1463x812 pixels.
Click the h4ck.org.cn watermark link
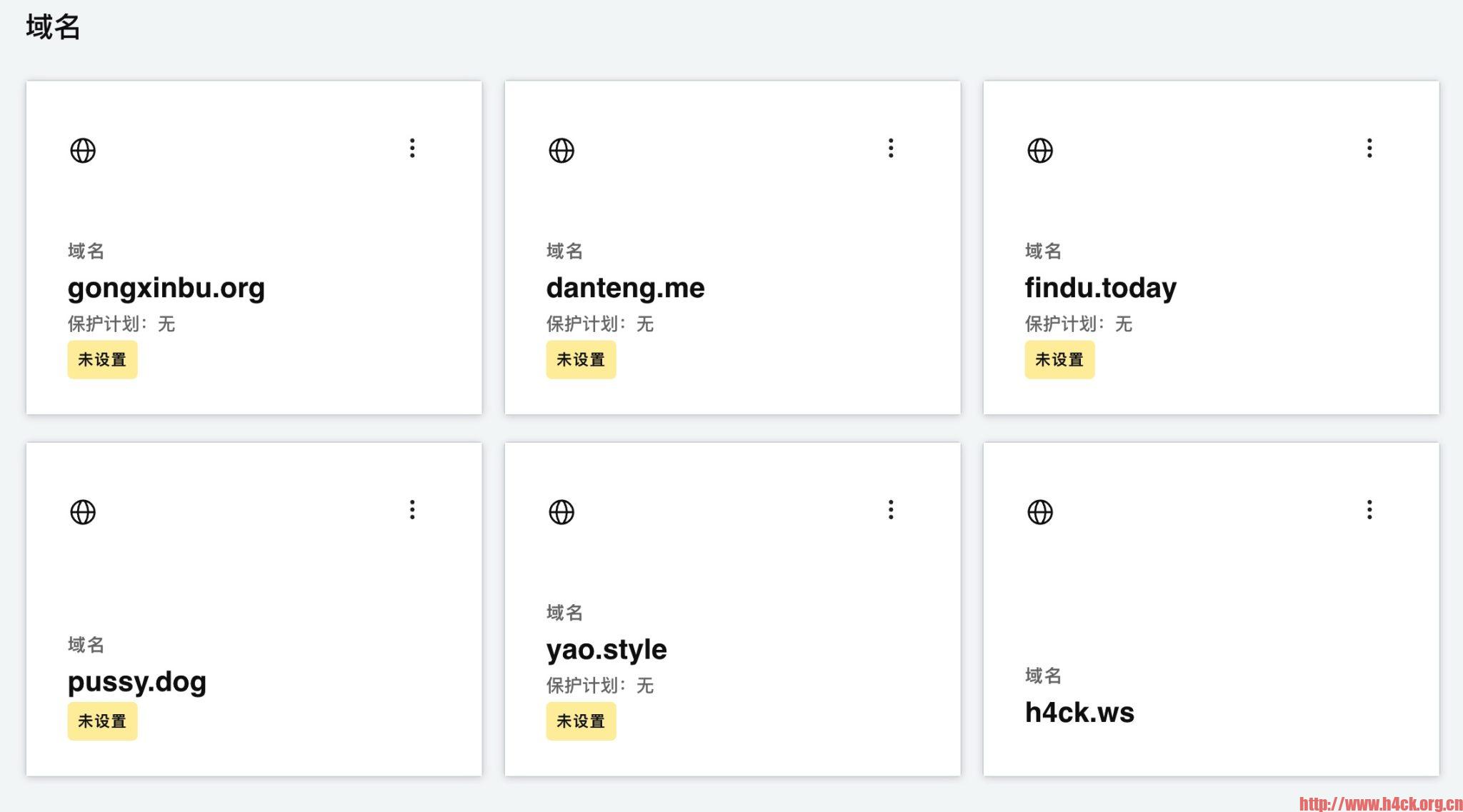point(1380,803)
